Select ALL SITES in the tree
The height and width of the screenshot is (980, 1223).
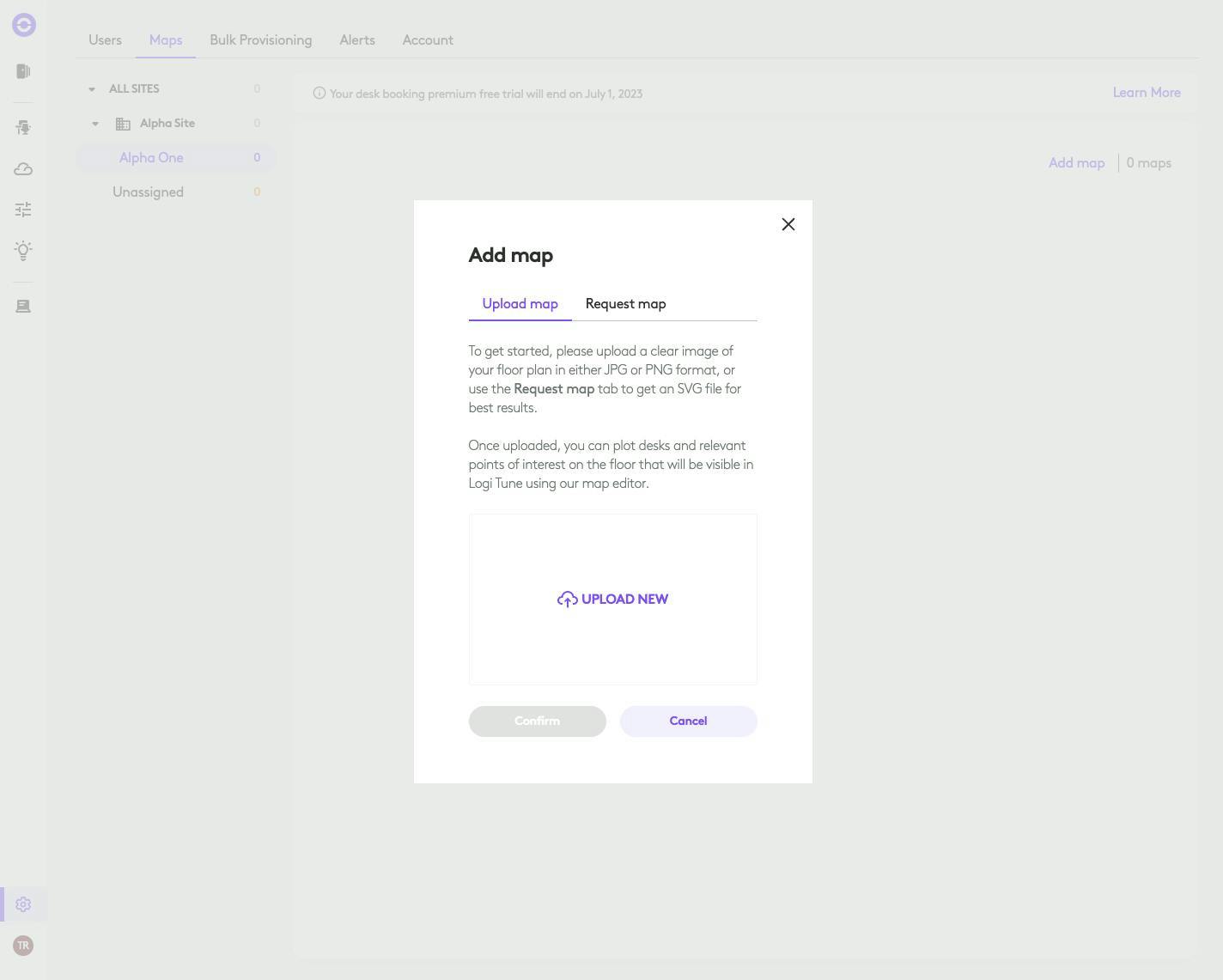click(176, 89)
